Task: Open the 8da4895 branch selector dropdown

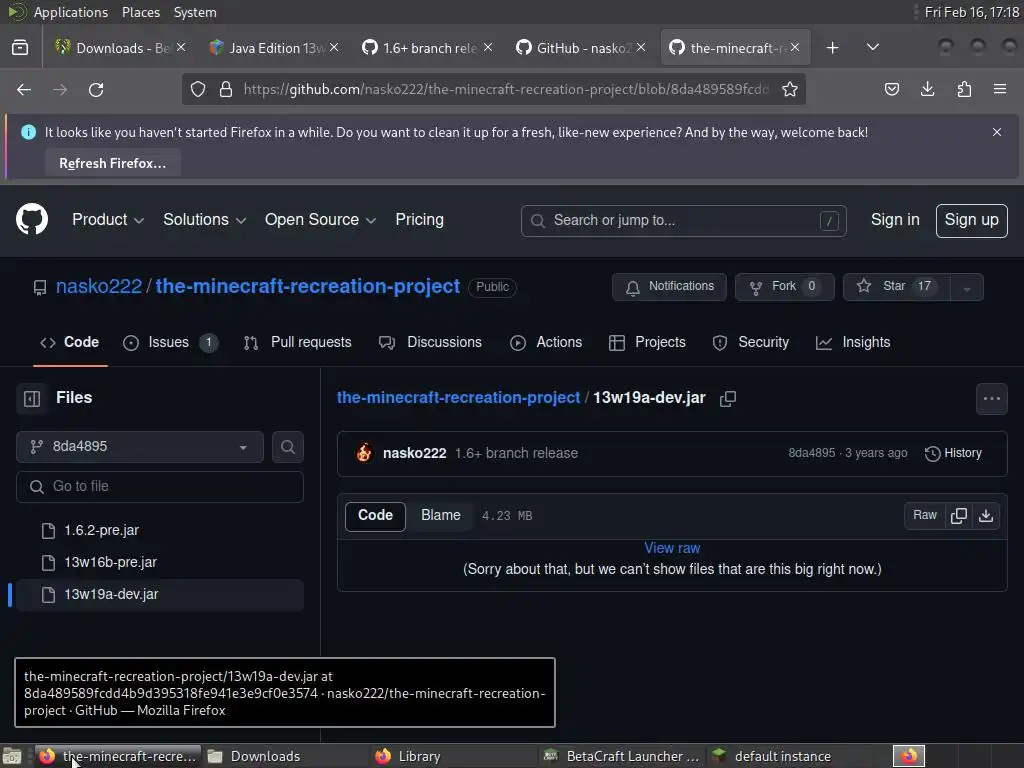Action: [140, 447]
